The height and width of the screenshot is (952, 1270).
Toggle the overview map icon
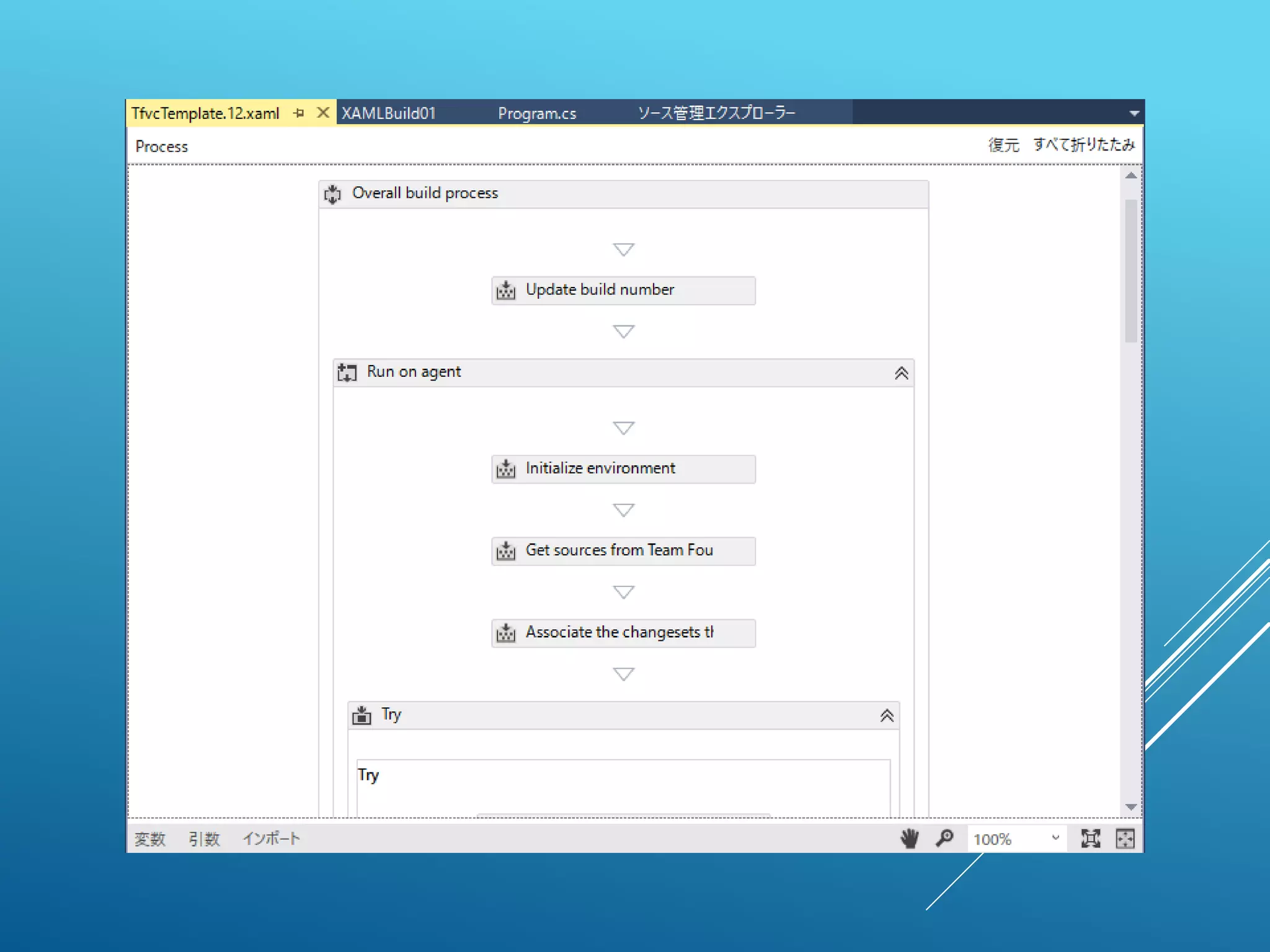[1125, 839]
